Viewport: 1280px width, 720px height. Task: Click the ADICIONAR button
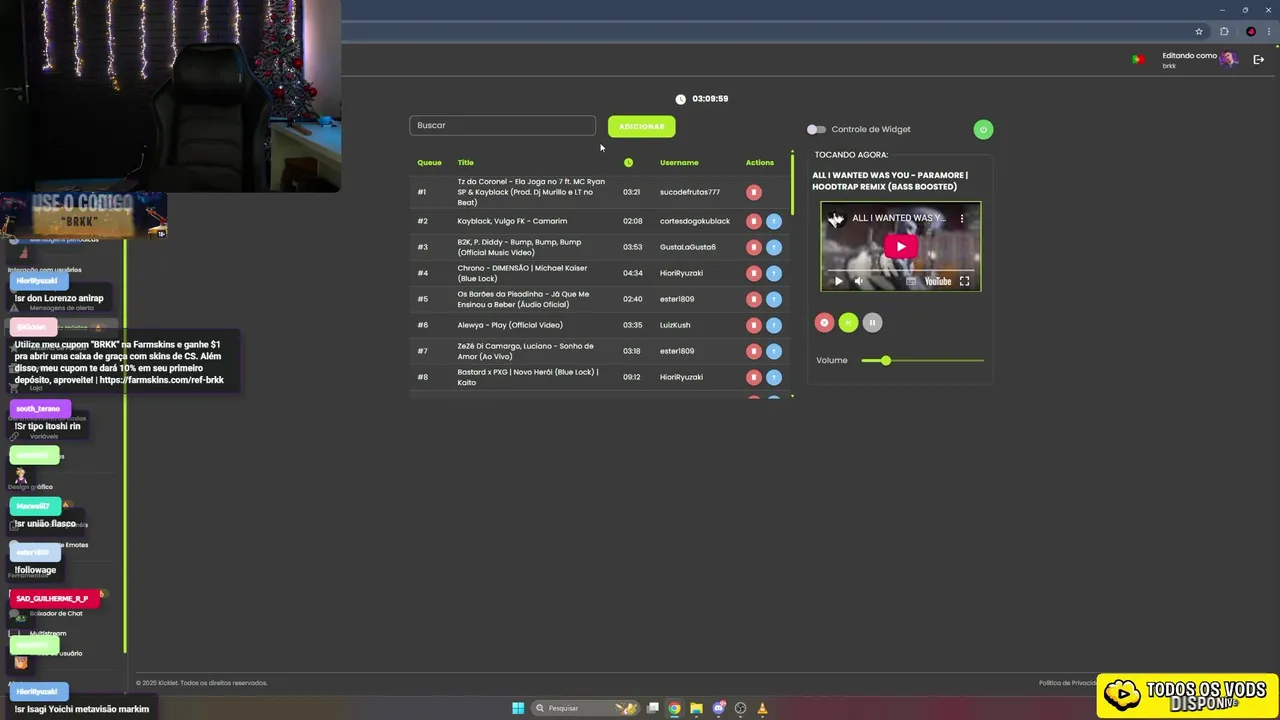(641, 126)
